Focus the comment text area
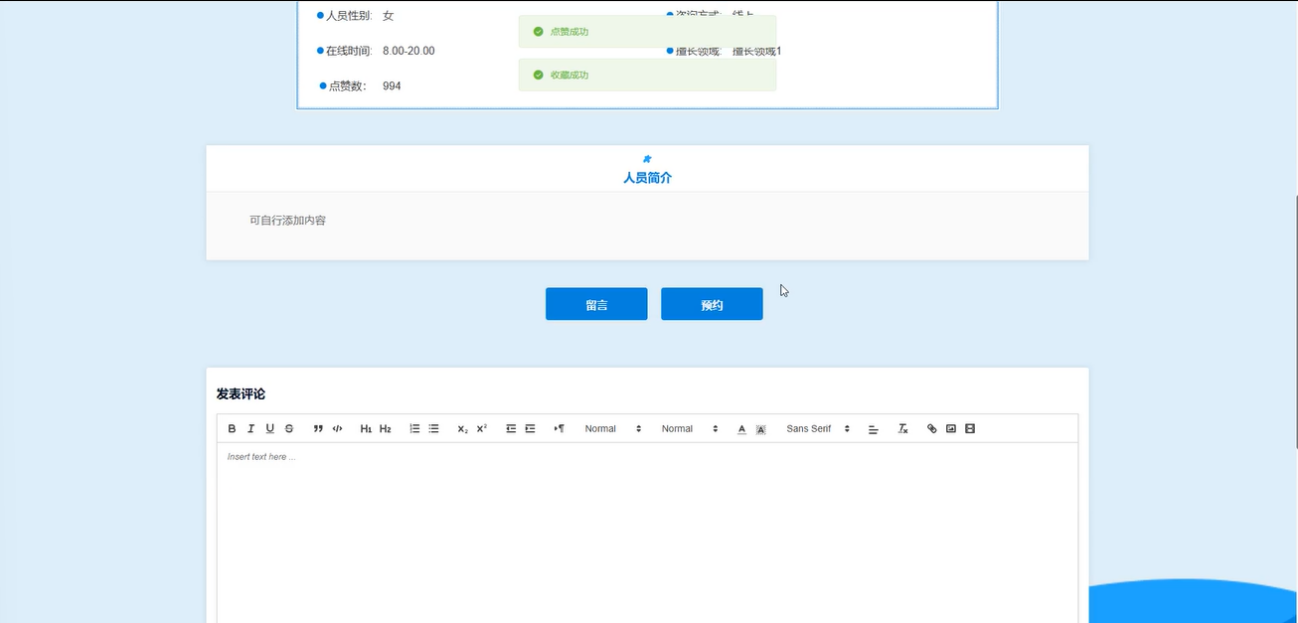1298x623 pixels. [647, 533]
